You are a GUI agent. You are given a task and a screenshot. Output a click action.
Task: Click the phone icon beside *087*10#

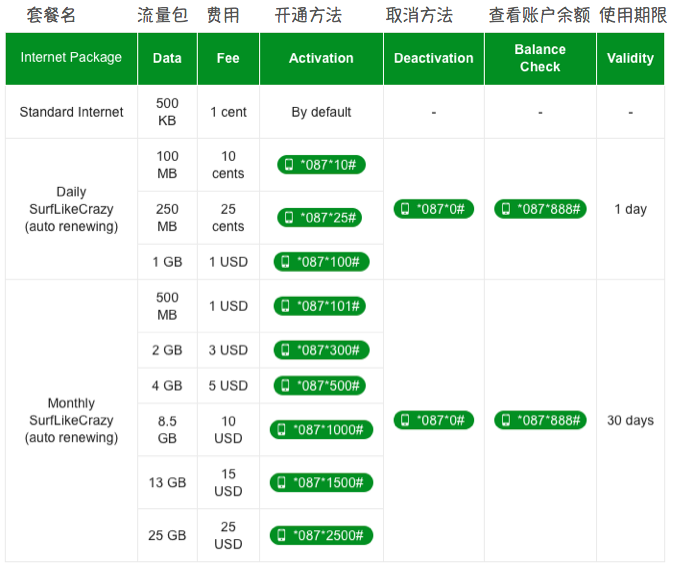pyautogui.click(x=290, y=165)
